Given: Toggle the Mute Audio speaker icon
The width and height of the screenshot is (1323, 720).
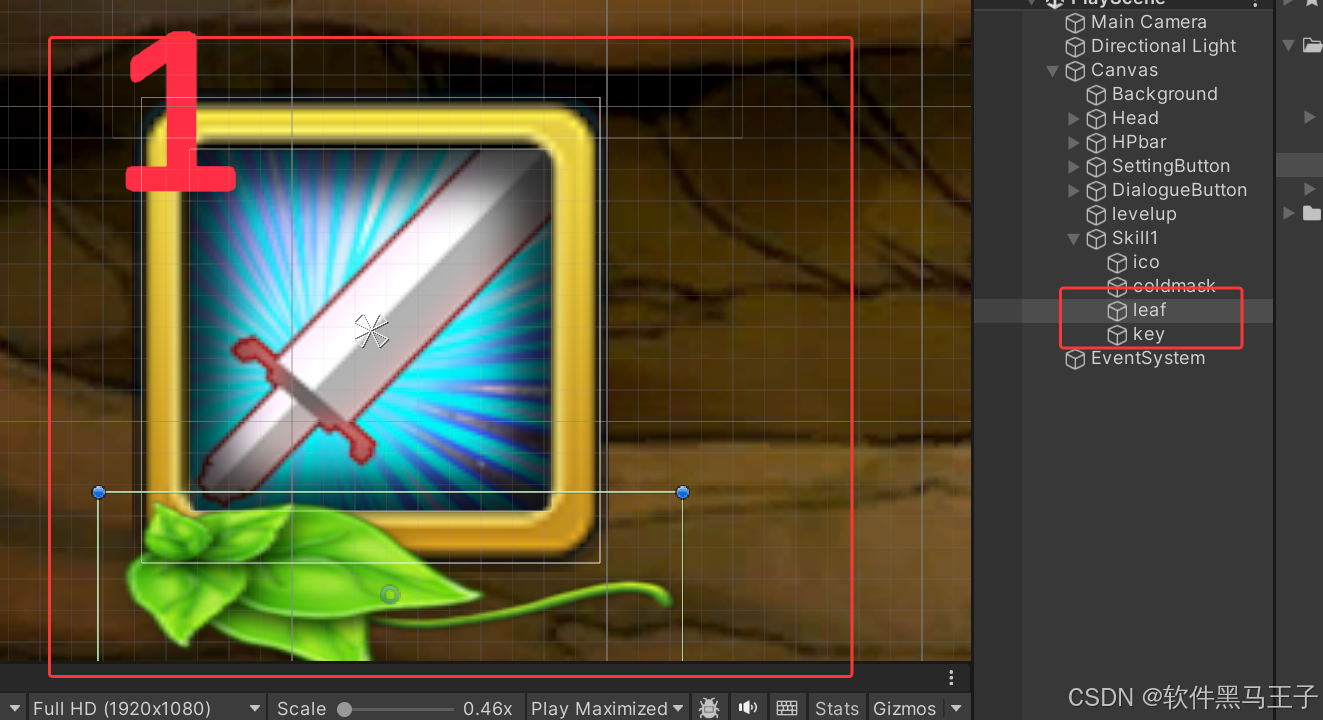Looking at the screenshot, I should click(x=747, y=708).
